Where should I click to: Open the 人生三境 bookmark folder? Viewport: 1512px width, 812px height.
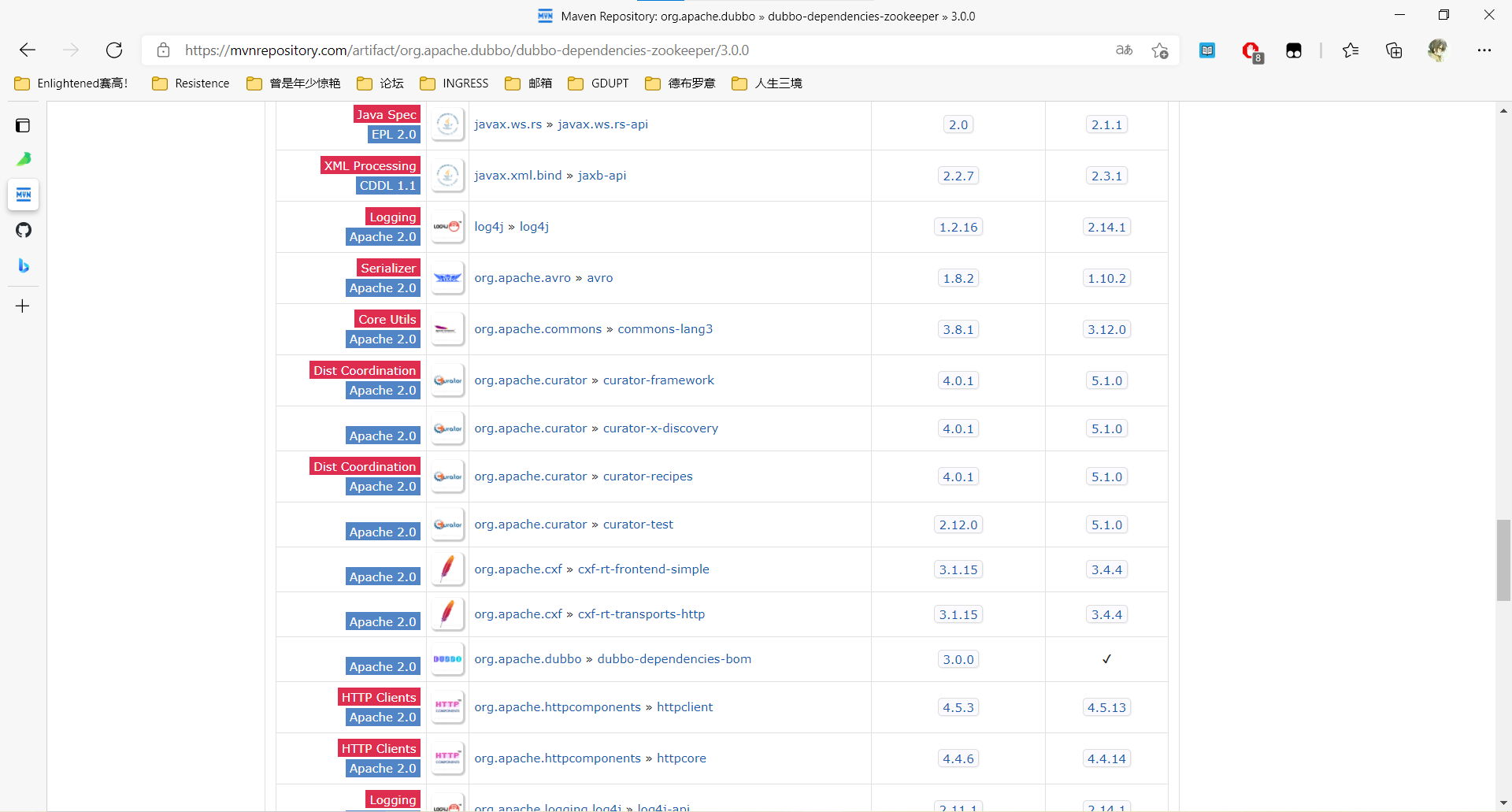pyautogui.click(x=767, y=83)
